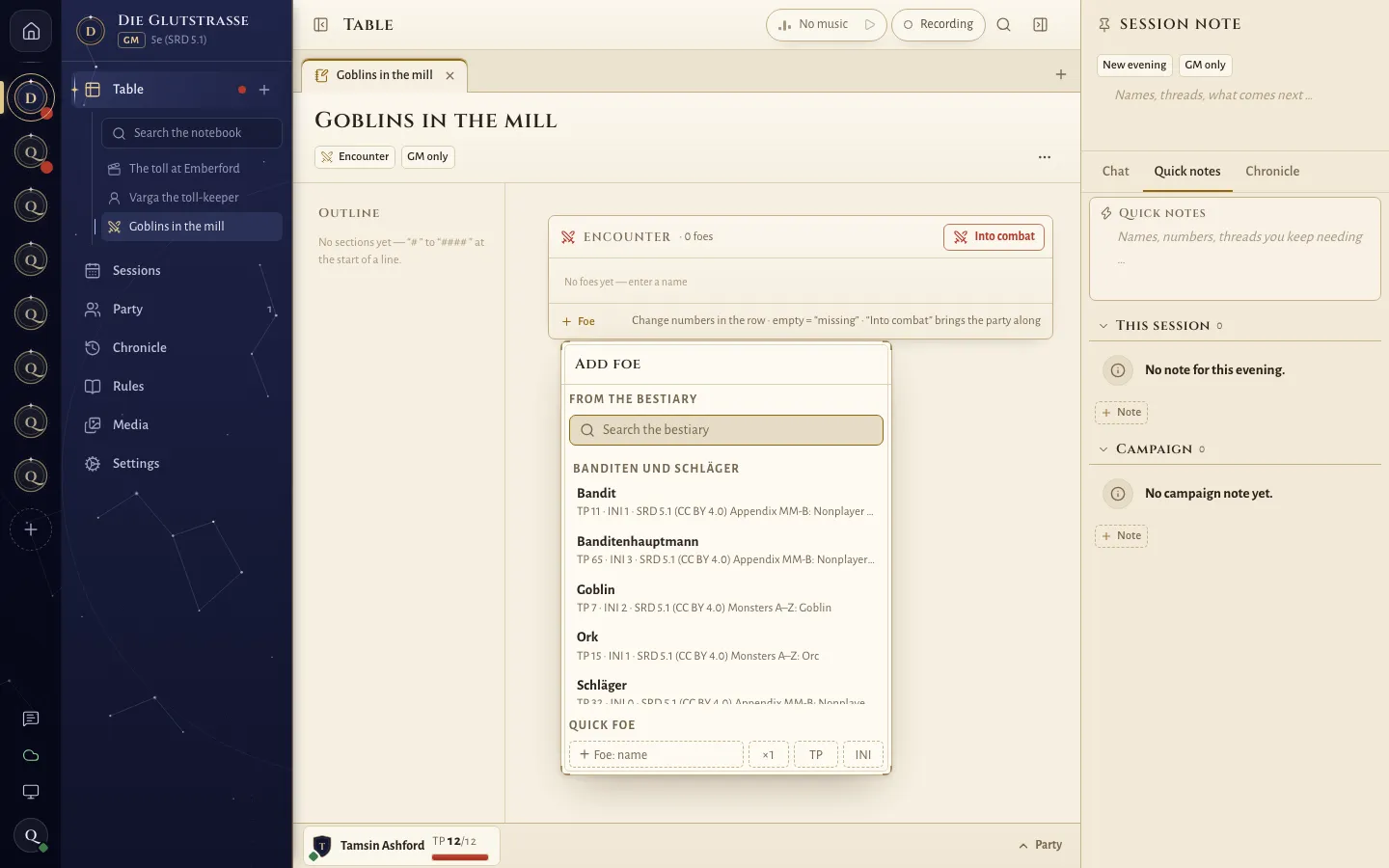Collapse the Campaign notes section
Screen dimensions: 1389x868
pyautogui.click(x=1103, y=449)
